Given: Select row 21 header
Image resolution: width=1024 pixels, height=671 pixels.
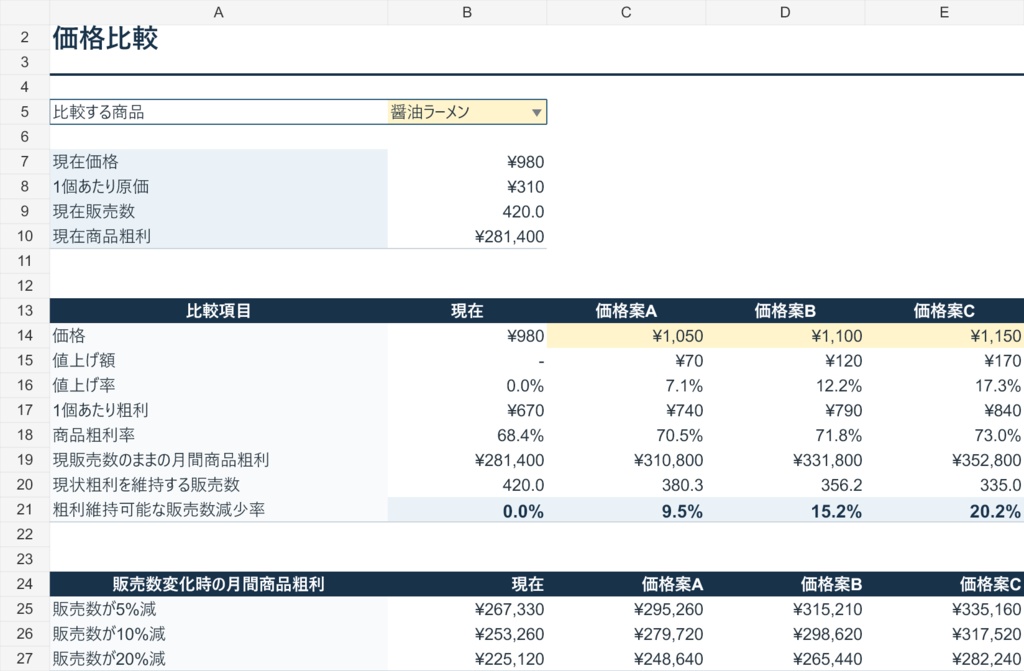Looking at the screenshot, I should click(x=25, y=509).
